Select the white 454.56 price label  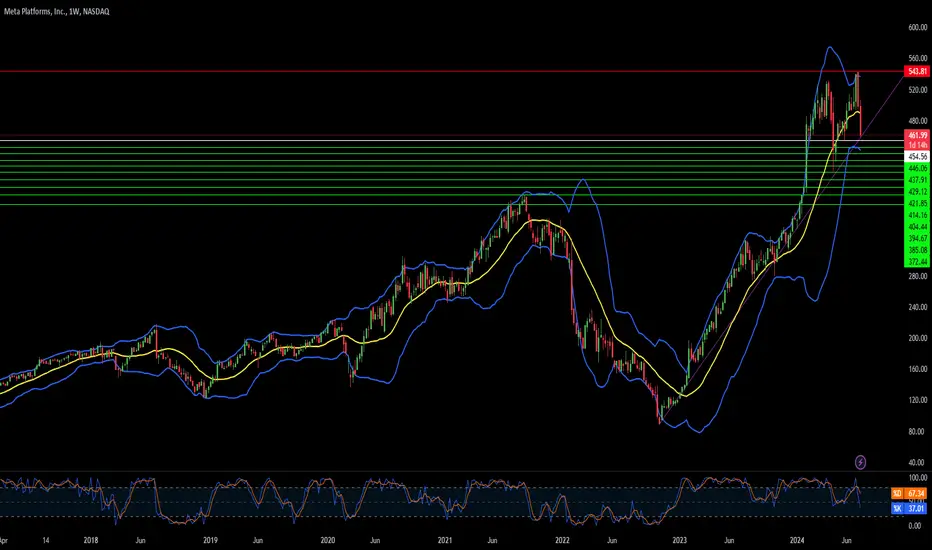(917, 156)
